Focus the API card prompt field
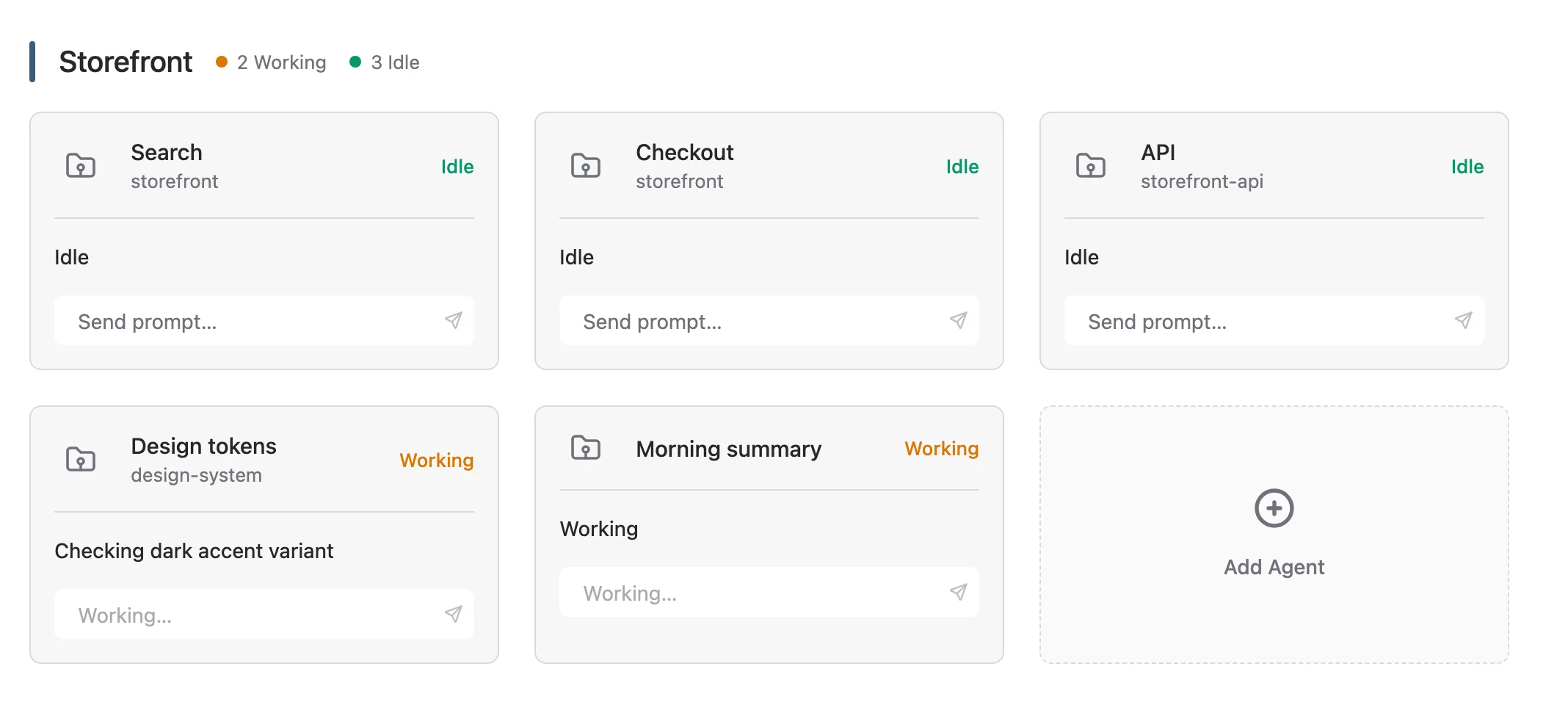Screen dimensions: 1568x705 point(1274,321)
